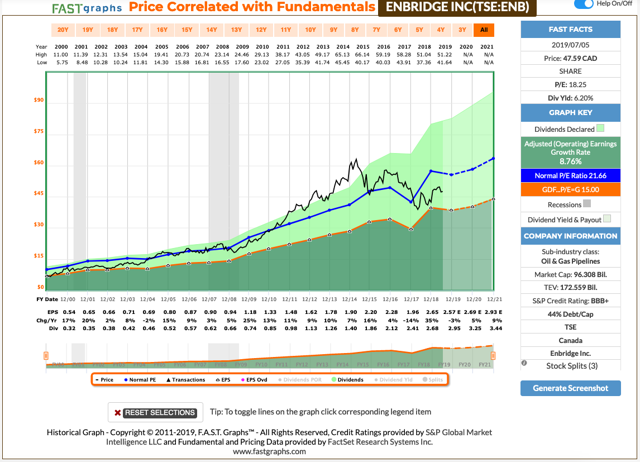Click the 12/18 fiscal year axis label
This screenshot has width=640, height=462.
point(431,300)
